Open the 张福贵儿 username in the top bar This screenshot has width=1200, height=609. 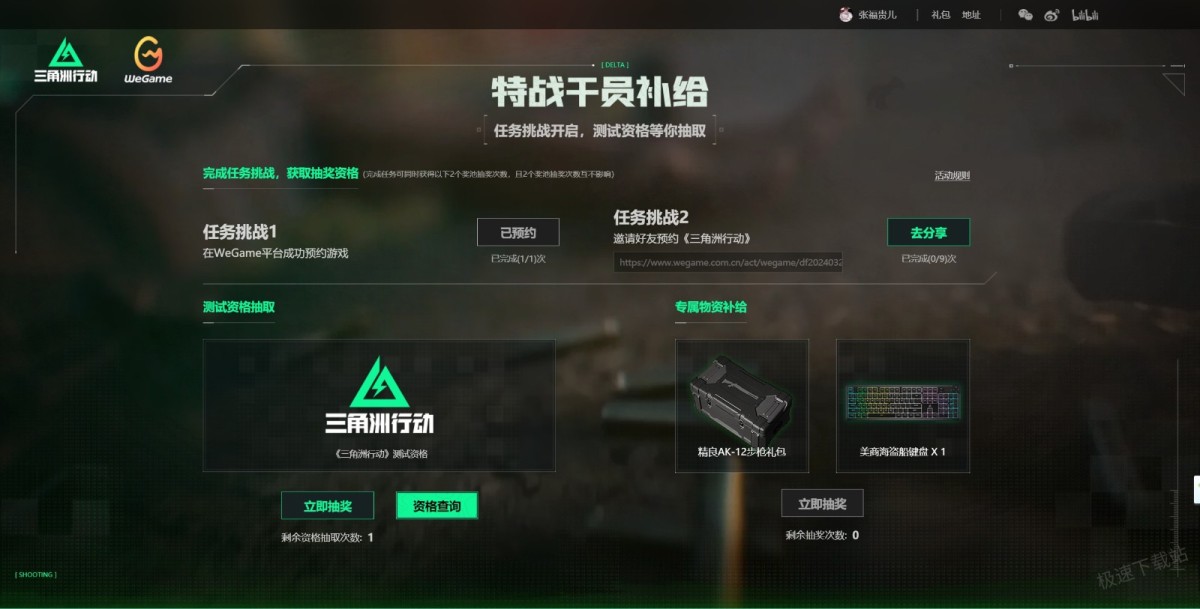tap(878, 15)
